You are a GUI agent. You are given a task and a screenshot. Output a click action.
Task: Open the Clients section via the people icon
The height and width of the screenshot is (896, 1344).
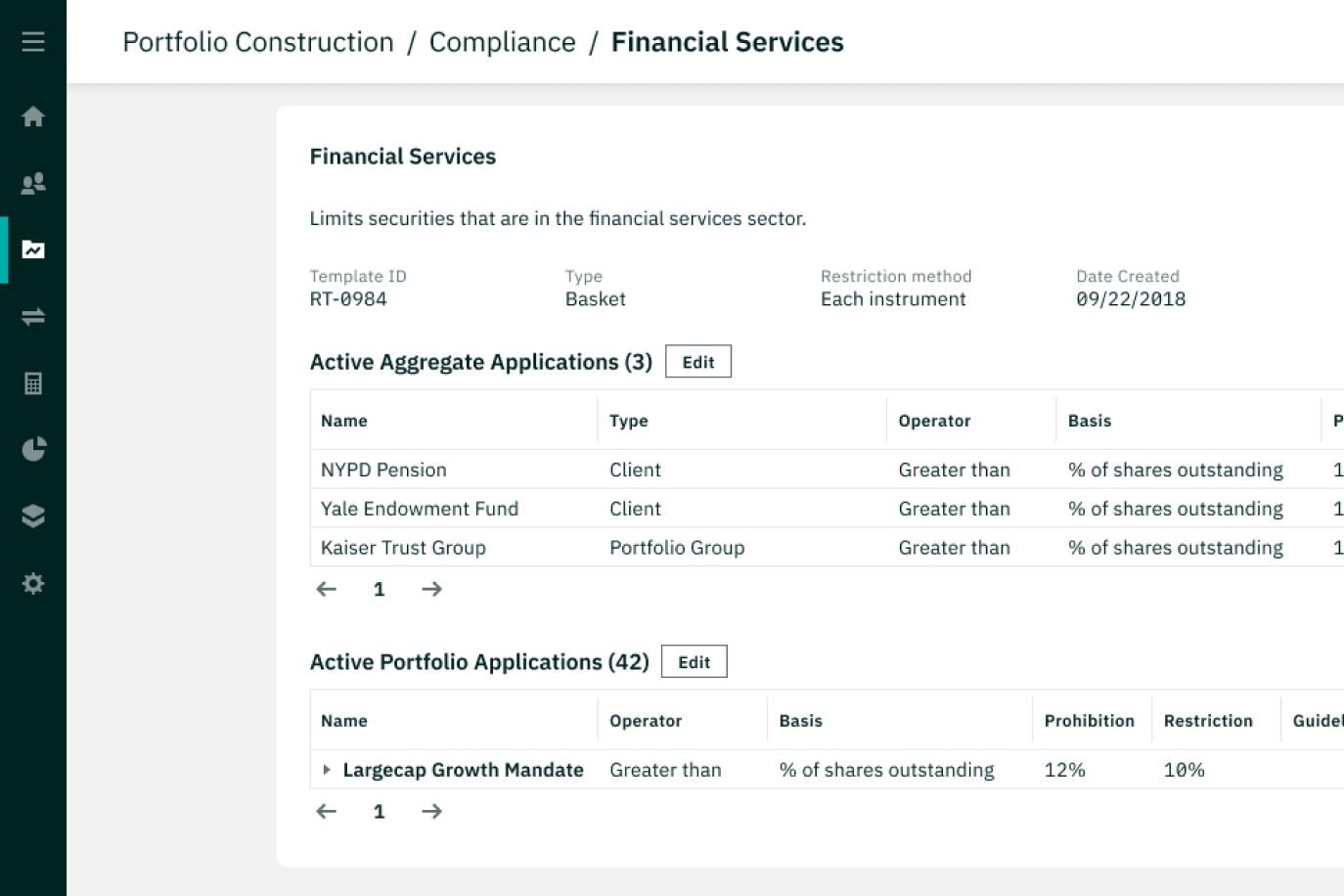[32, 183]
